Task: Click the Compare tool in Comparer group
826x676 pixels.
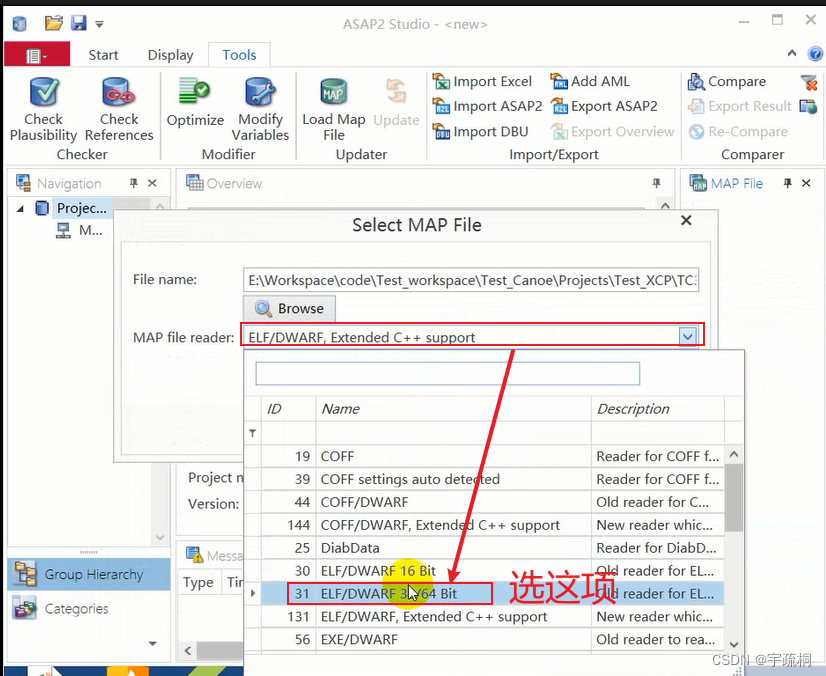Action: point(726,82)
